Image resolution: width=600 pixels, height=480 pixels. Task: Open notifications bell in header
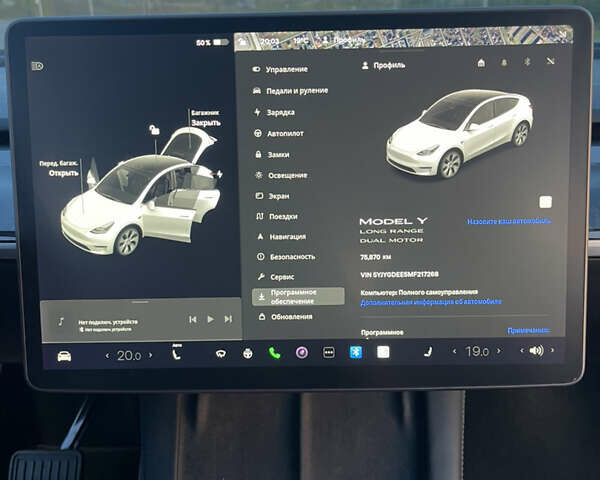click(504, 62)
